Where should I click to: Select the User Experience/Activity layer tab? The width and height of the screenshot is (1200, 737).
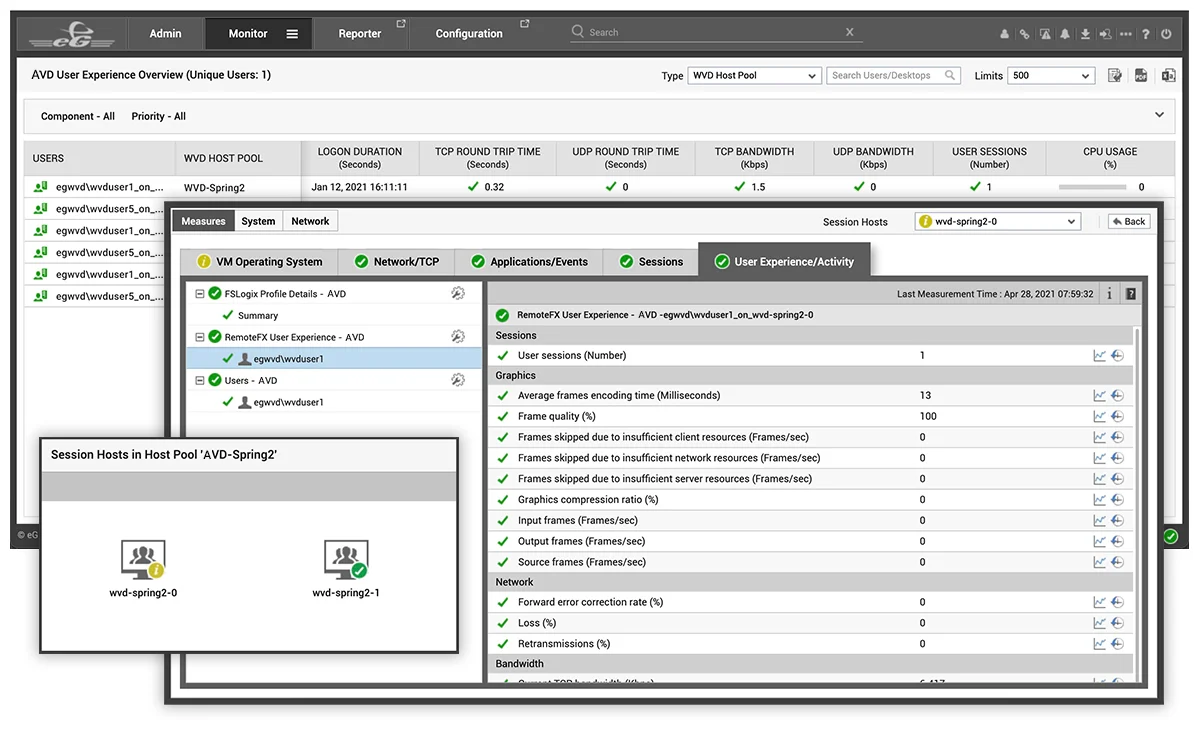(784, 262)
